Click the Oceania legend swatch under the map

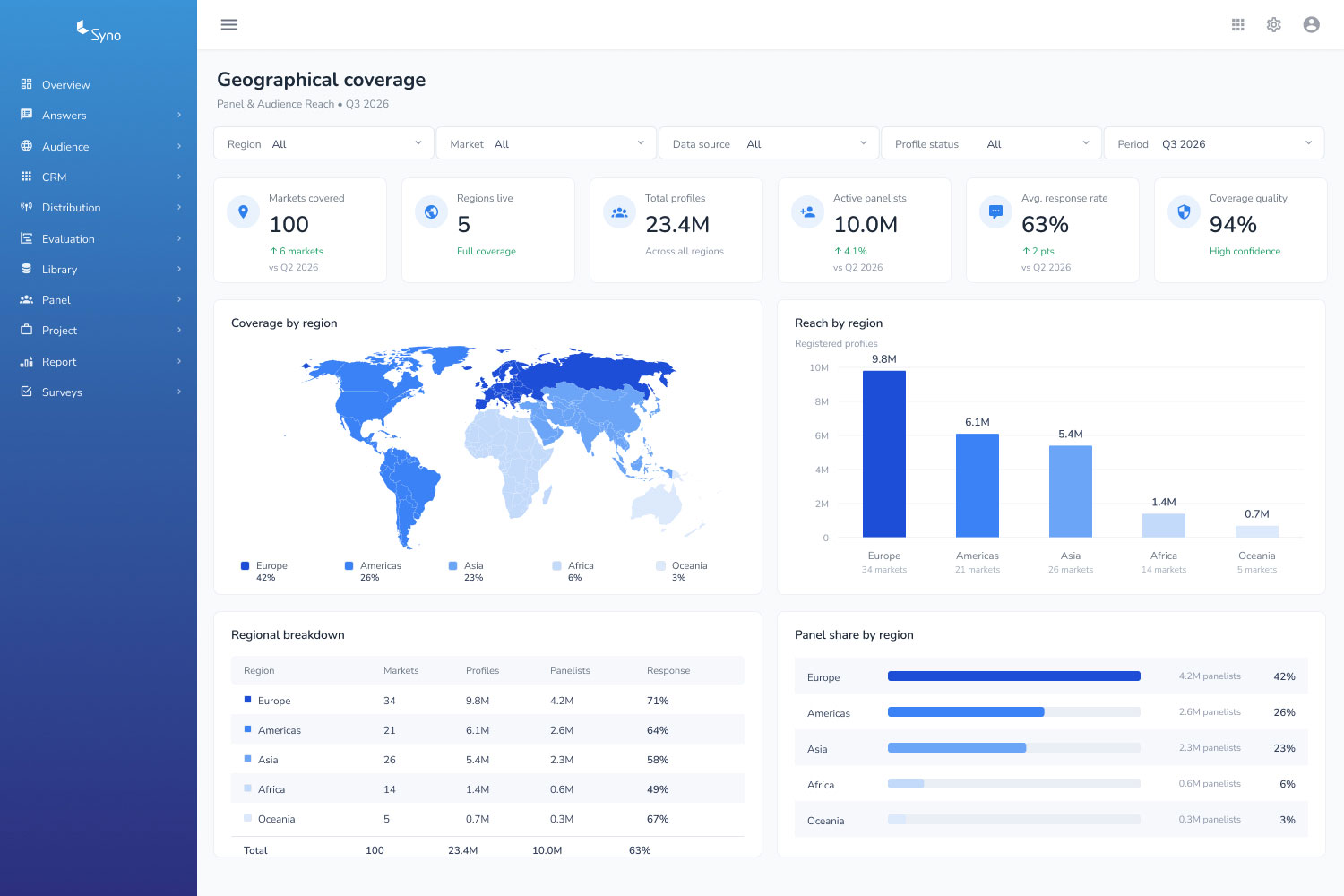tap(660, 565)
